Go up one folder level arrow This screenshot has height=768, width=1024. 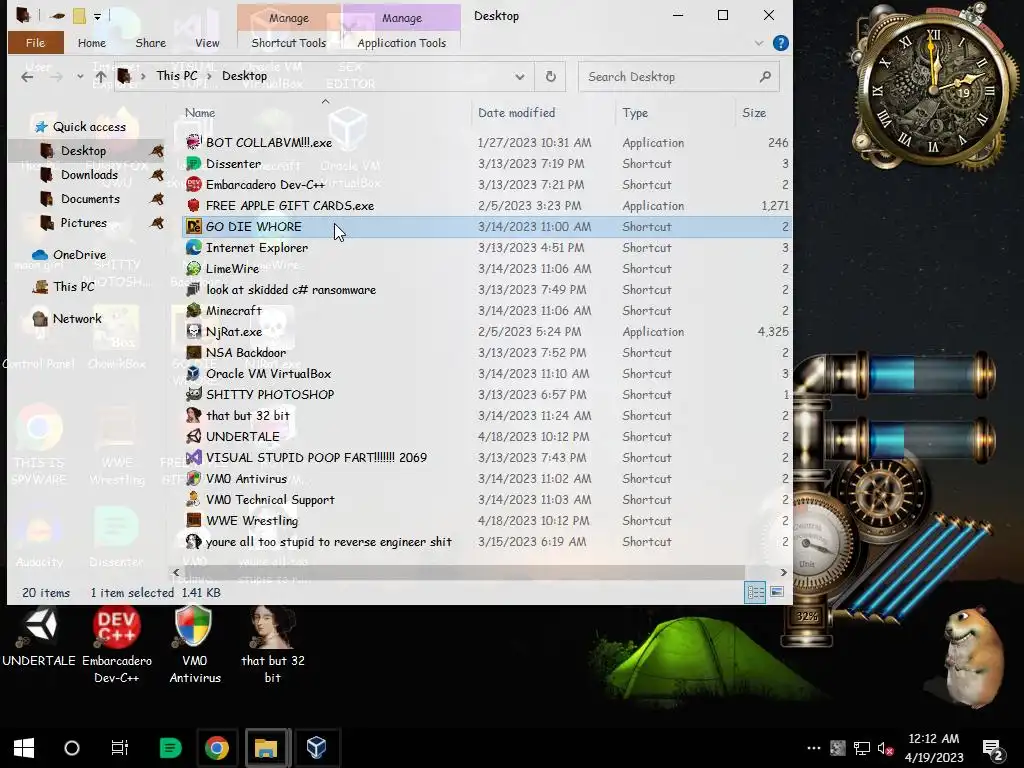(x=101, y=77)
